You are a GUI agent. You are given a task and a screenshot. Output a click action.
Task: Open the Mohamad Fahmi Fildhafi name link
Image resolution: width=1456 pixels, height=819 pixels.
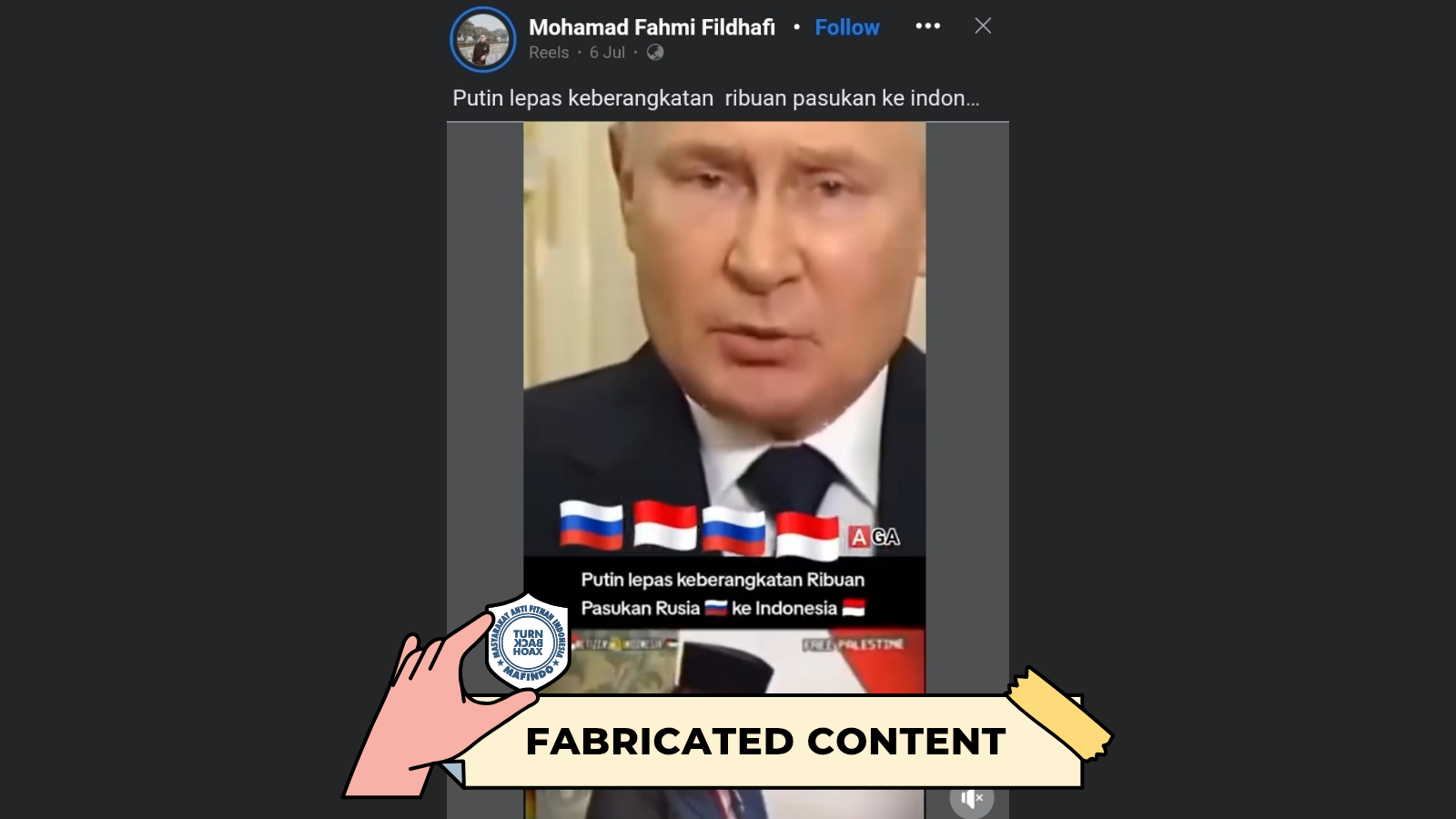(x=652, y=27)
